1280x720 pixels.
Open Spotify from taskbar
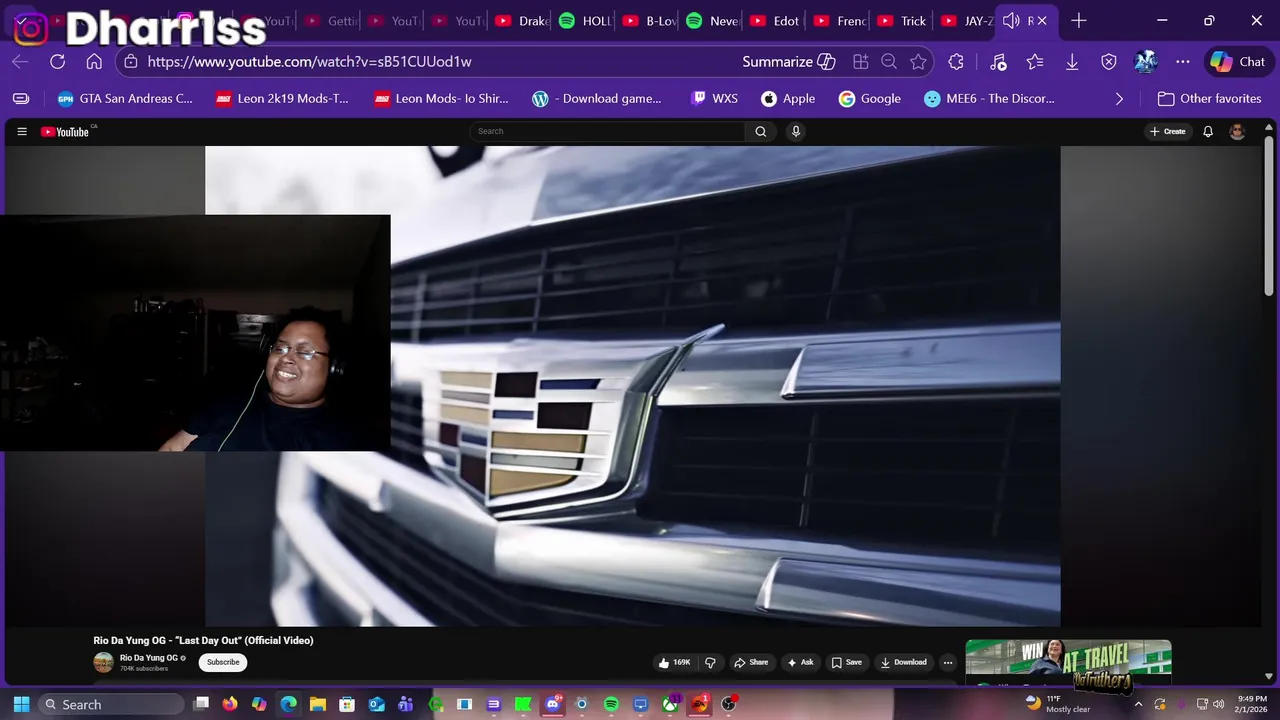[611, 704]
